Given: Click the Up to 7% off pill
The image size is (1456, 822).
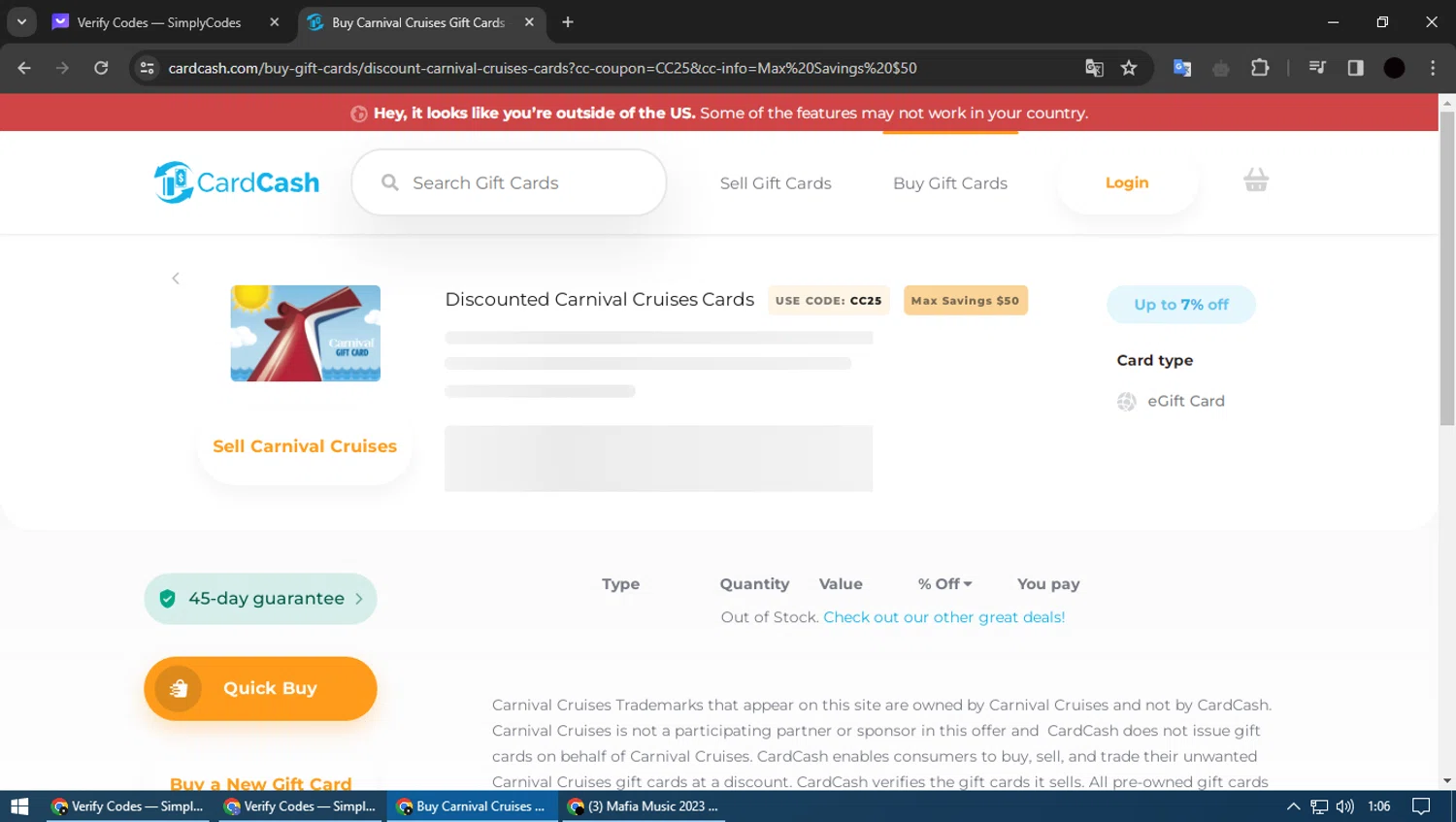Looking at the screenshot, I should click(1181, 305).
